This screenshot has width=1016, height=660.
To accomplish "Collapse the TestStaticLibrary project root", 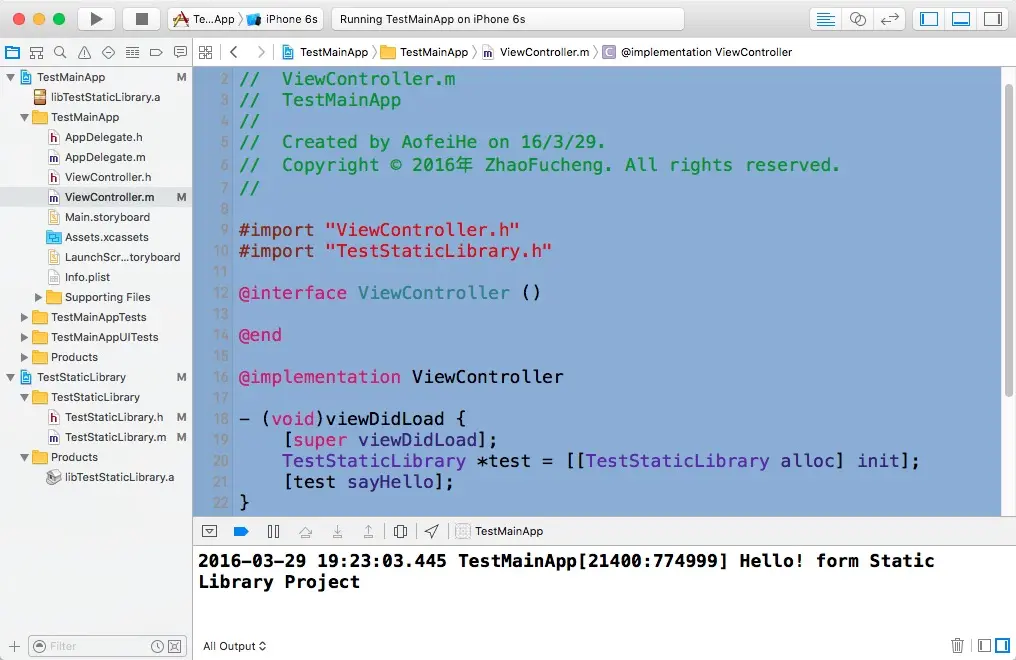I will [10, 378].
